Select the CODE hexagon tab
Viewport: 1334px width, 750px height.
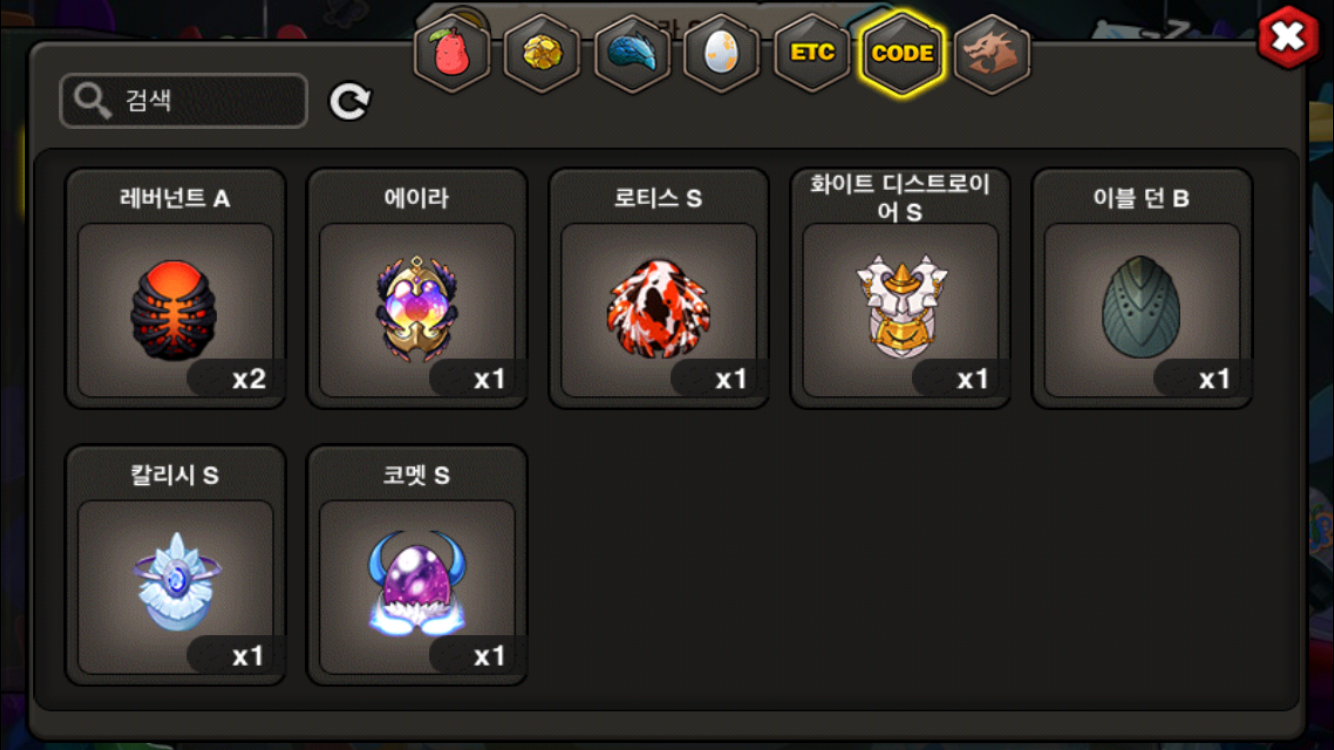point(902,53)
